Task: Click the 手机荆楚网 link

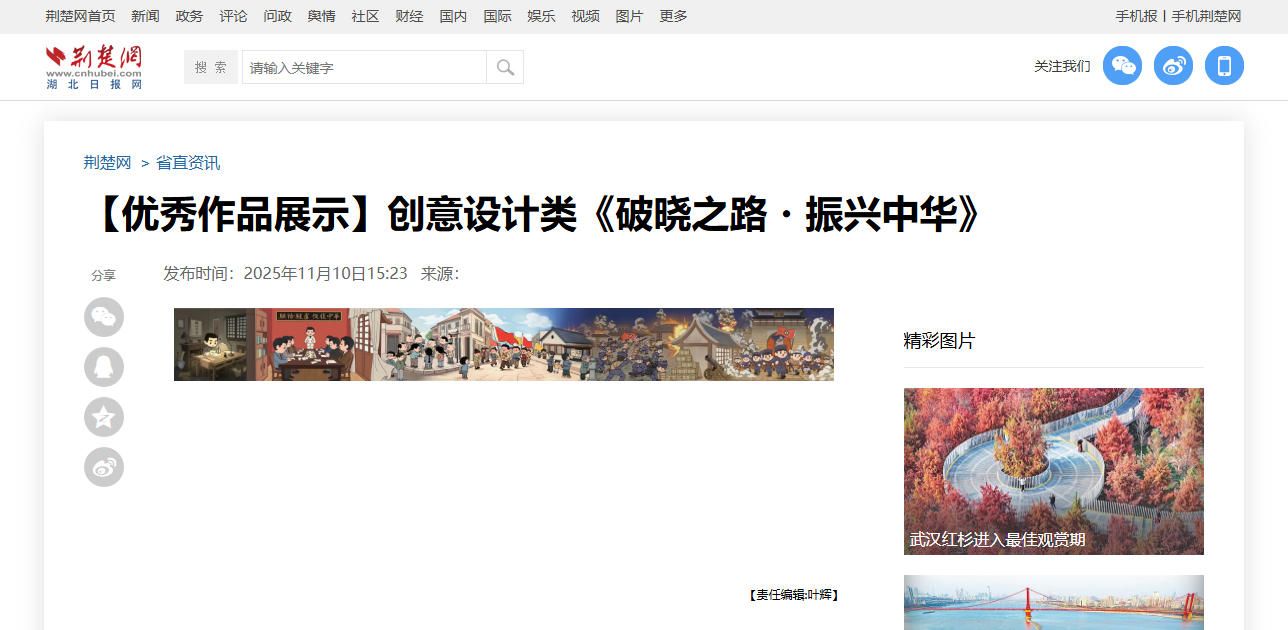Action: coord(1206,16)
